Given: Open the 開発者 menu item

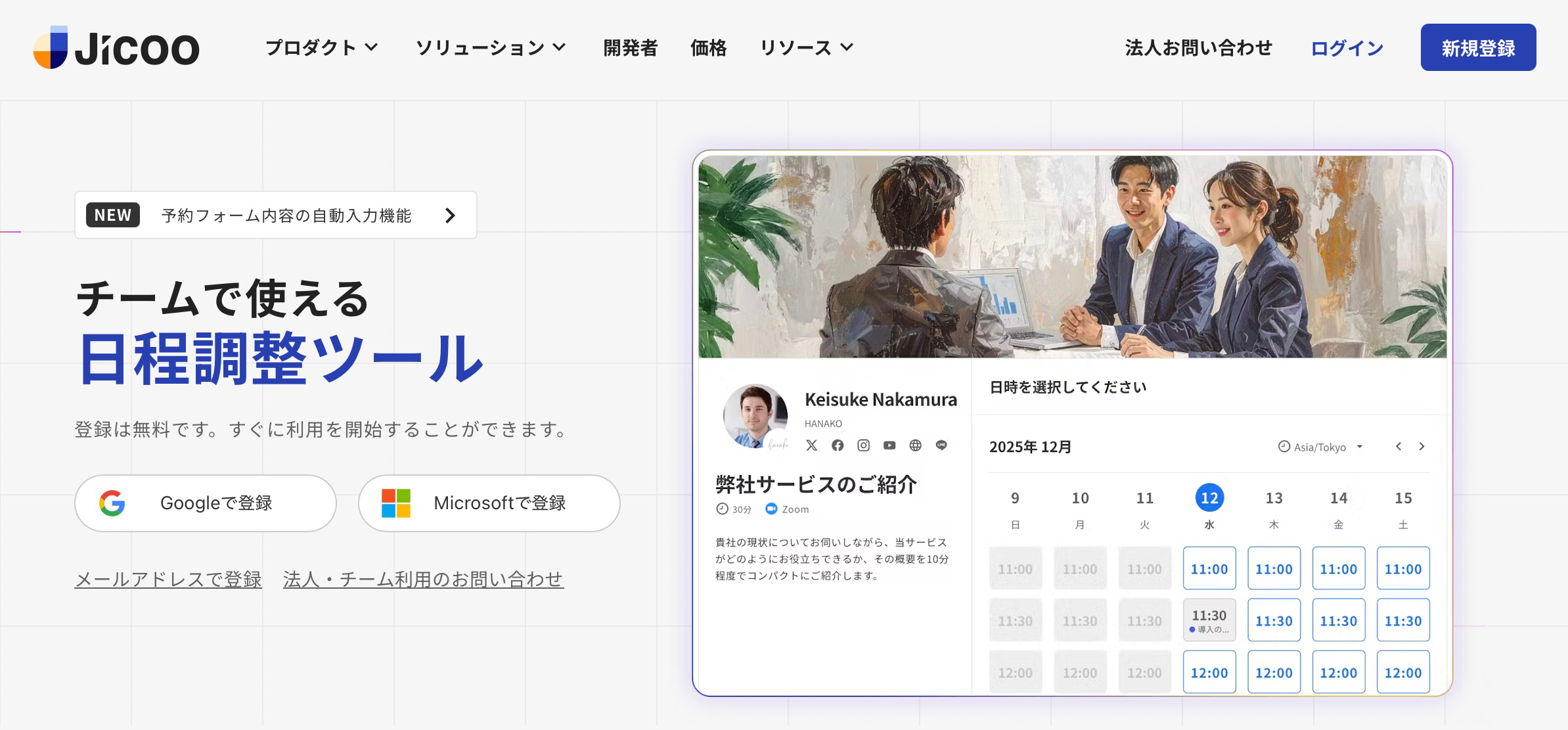Looking at the screenshot, I should [630, 47].
